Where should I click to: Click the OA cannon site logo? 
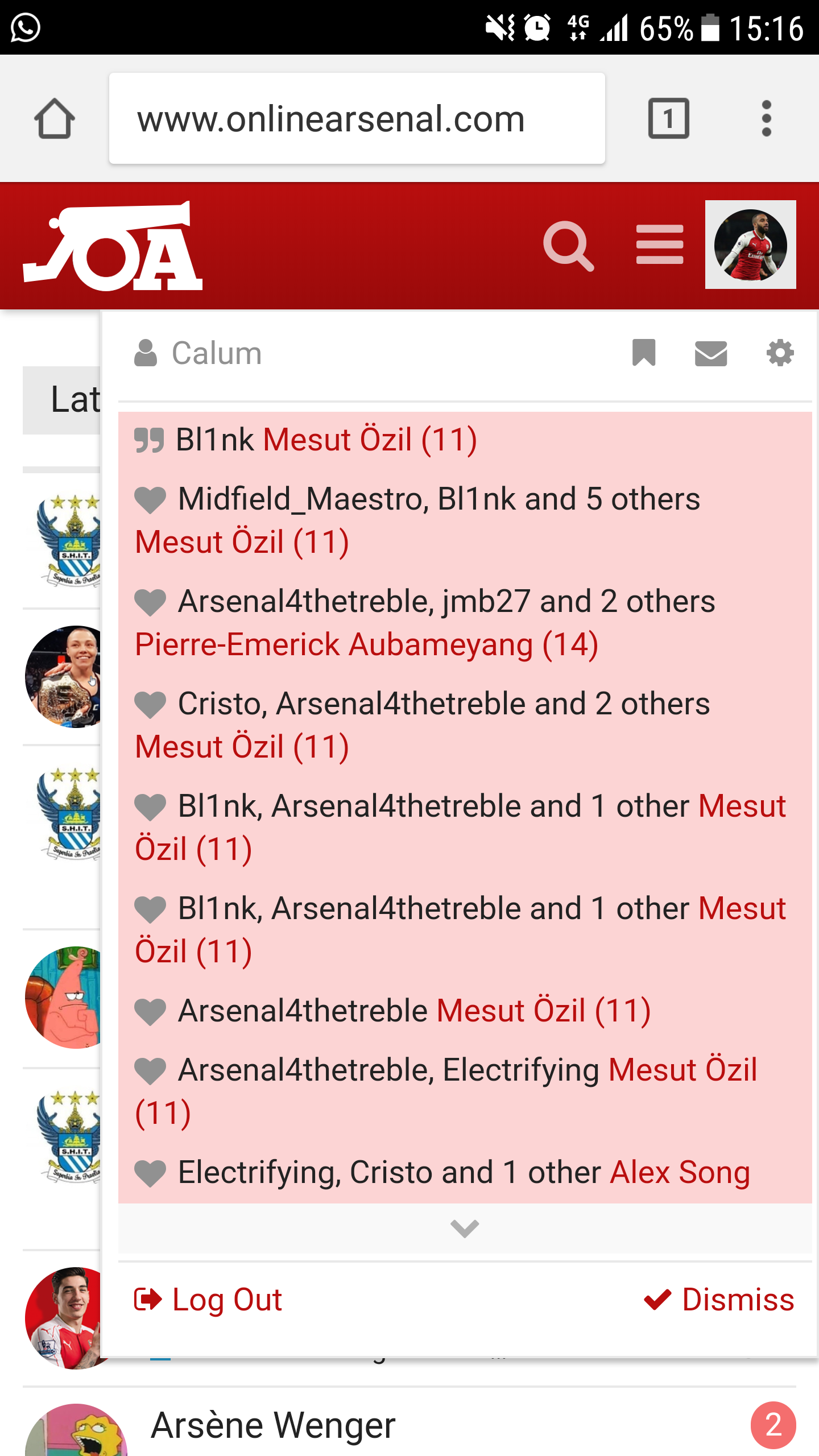[x=113, y=247]
